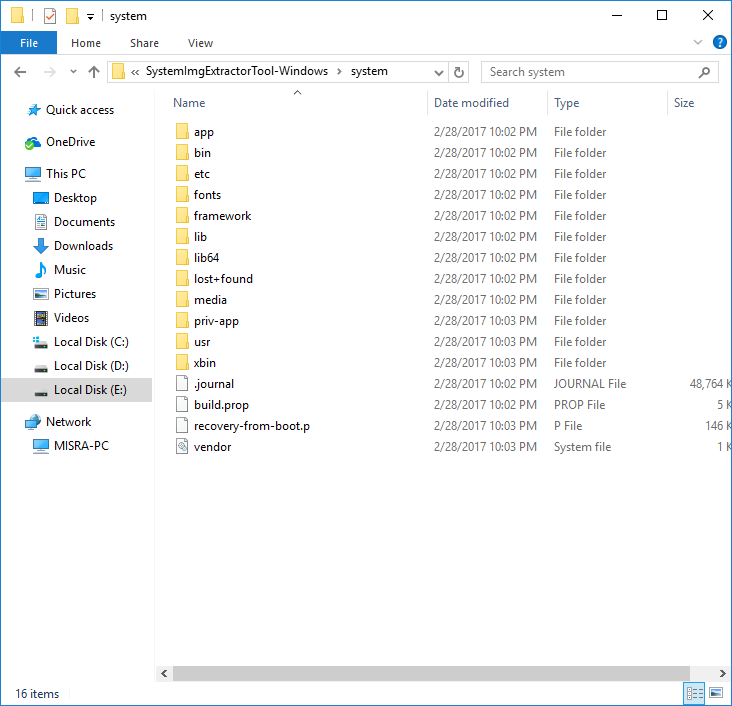Screen dimensions: 732x706
Task: Select the framework folder icon
Action: [x=182, y=216]
